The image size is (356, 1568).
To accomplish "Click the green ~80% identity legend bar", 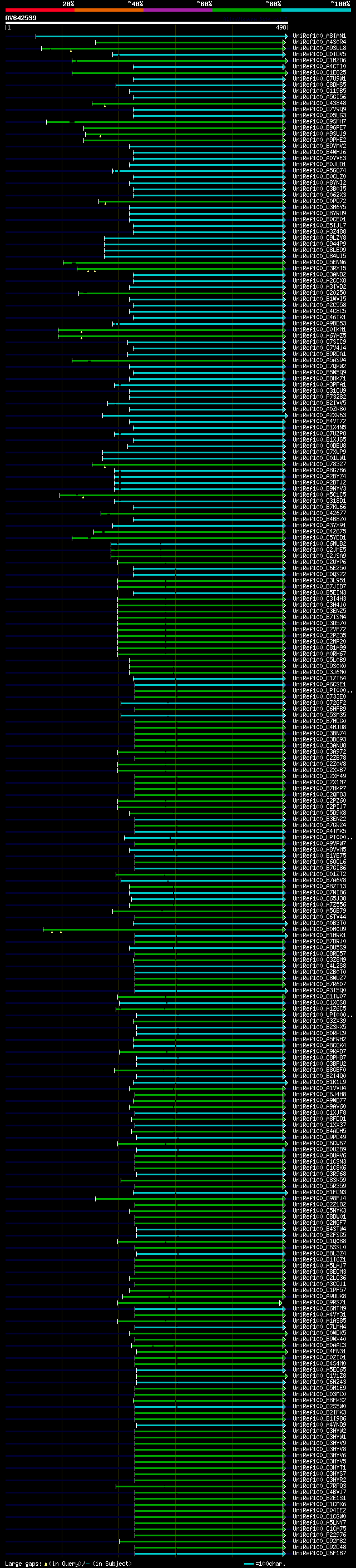I will [x=247, y=10].
